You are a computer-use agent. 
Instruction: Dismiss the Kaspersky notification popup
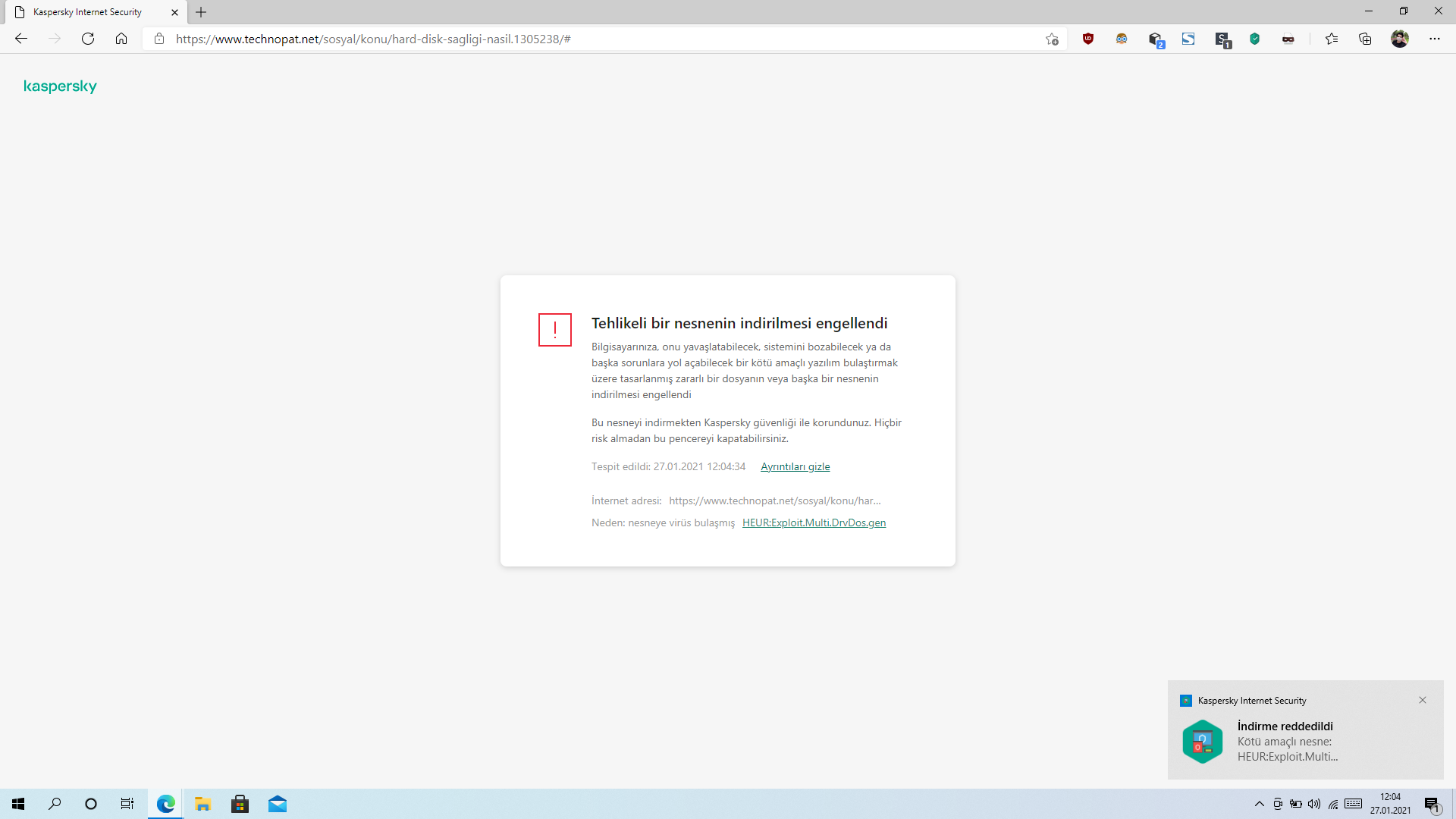click(1423, 700)
